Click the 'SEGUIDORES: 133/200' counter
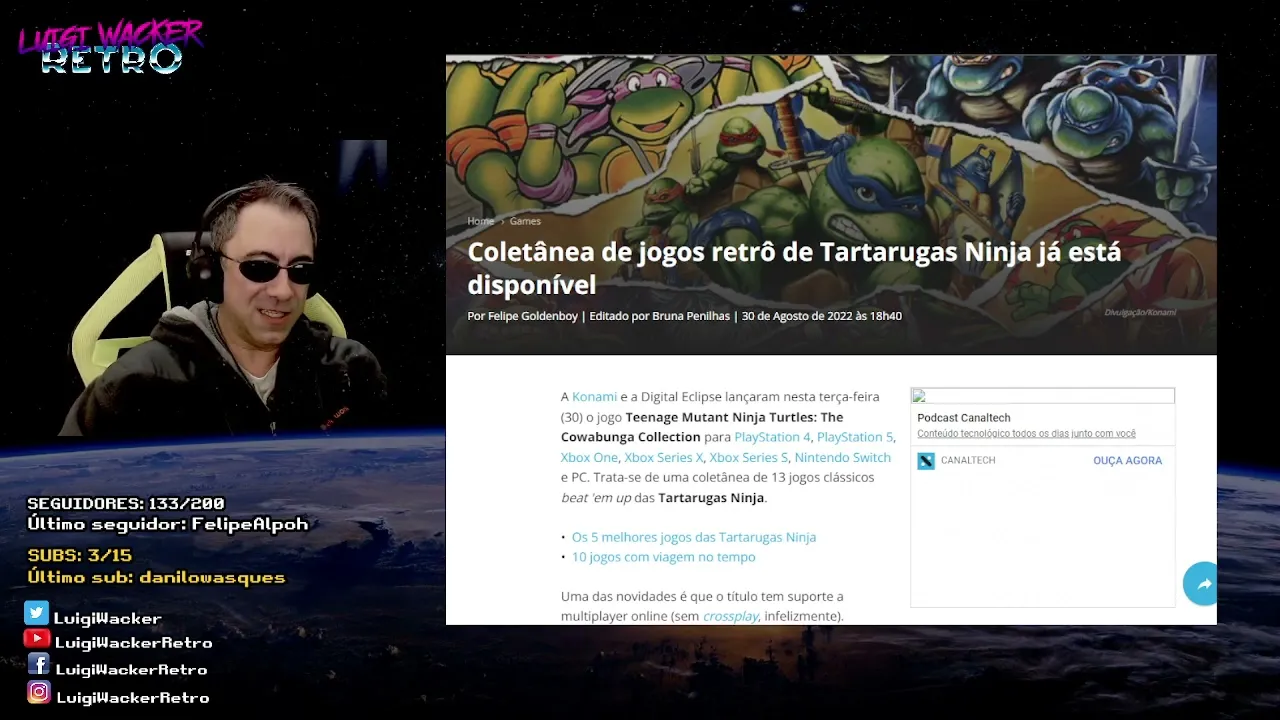The height and width of the screenshot is (720, 1280). click(x=126, y=503)
